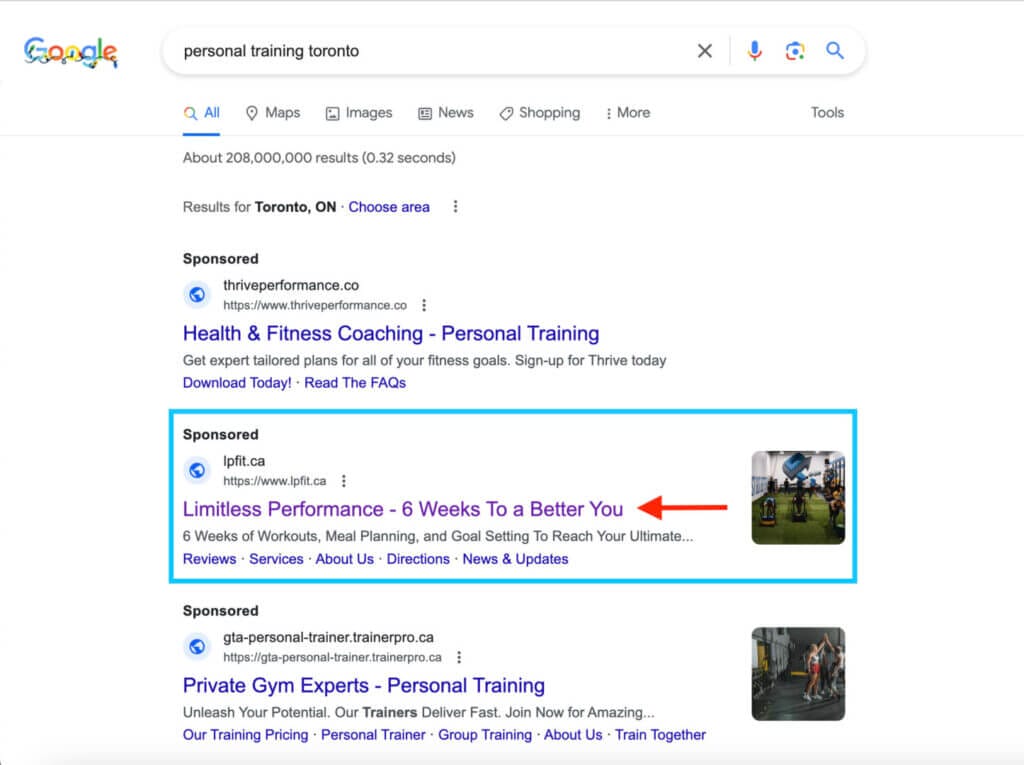Viewport: 1024px width, 765px height.
Task: Clear the search query with X icon
Action: point(705,51)
